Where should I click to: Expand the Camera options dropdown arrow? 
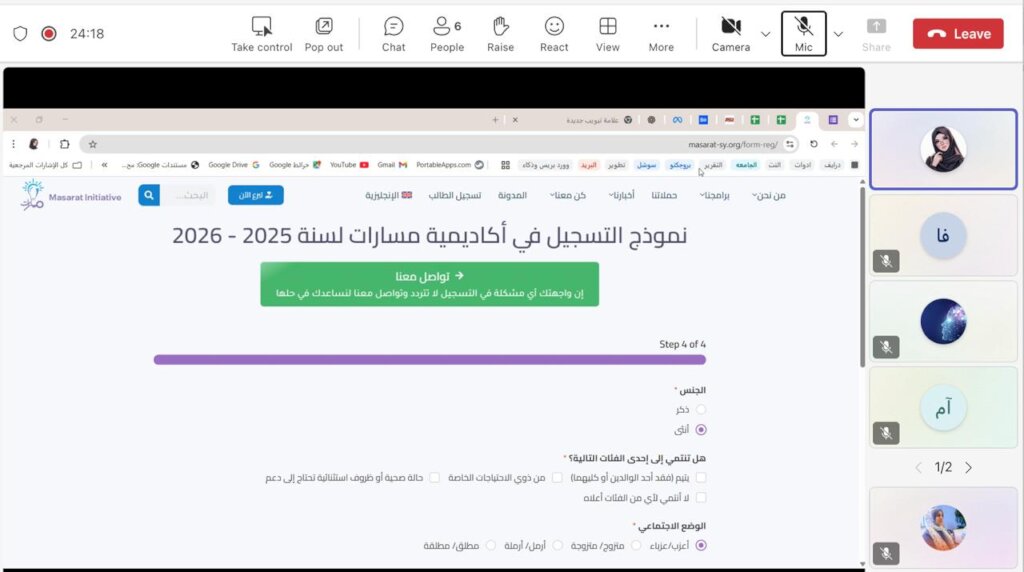tap(766, 34)
